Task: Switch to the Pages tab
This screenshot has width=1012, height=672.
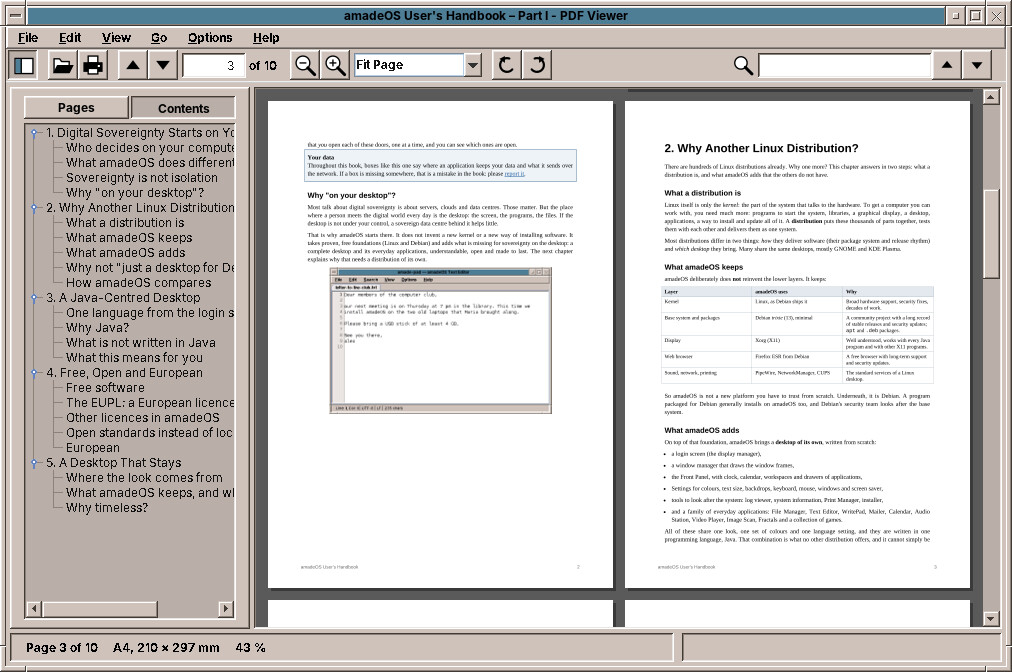Action: tap(76, 108)
